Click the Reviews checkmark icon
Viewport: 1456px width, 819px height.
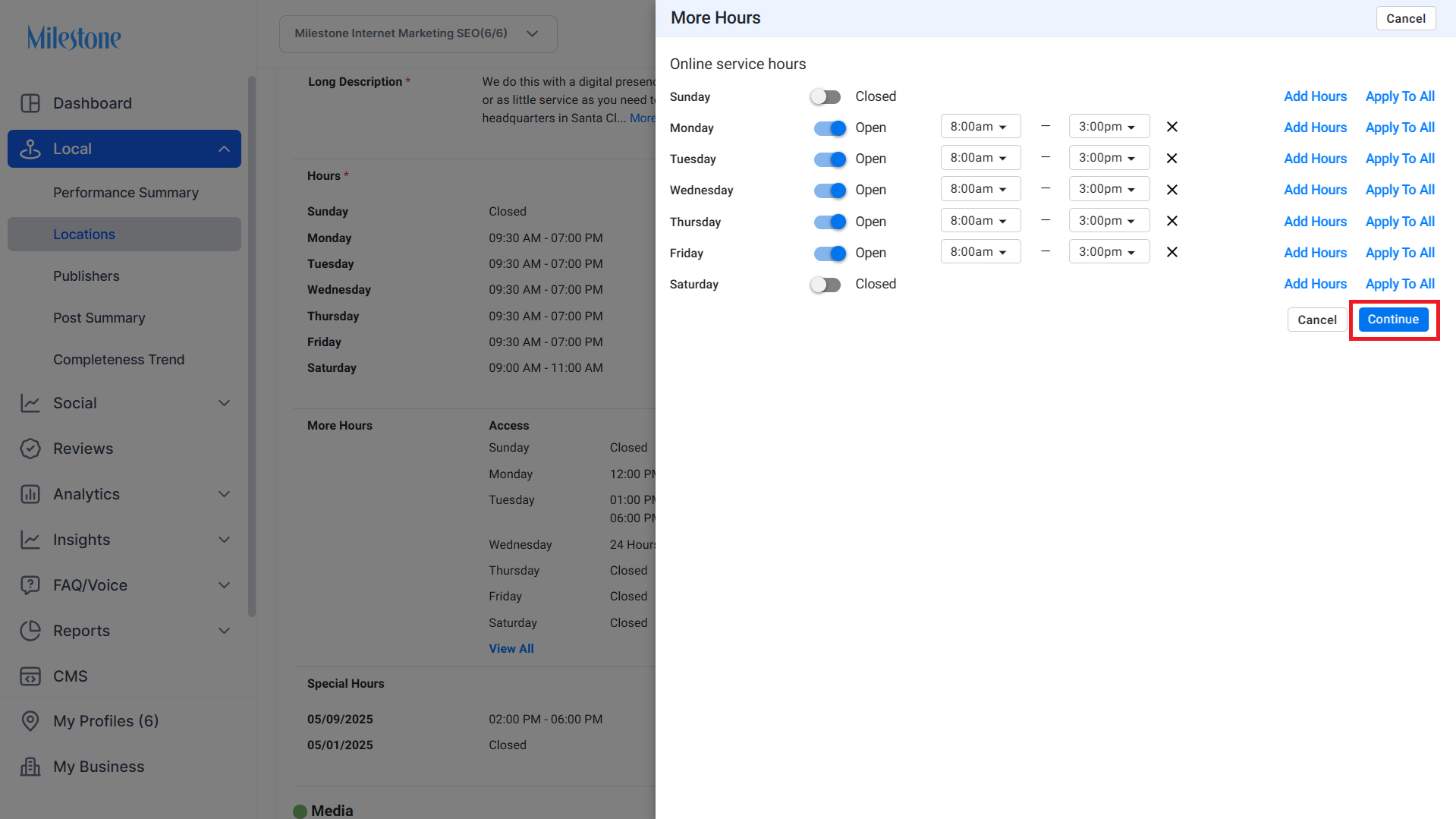[30, 449]
